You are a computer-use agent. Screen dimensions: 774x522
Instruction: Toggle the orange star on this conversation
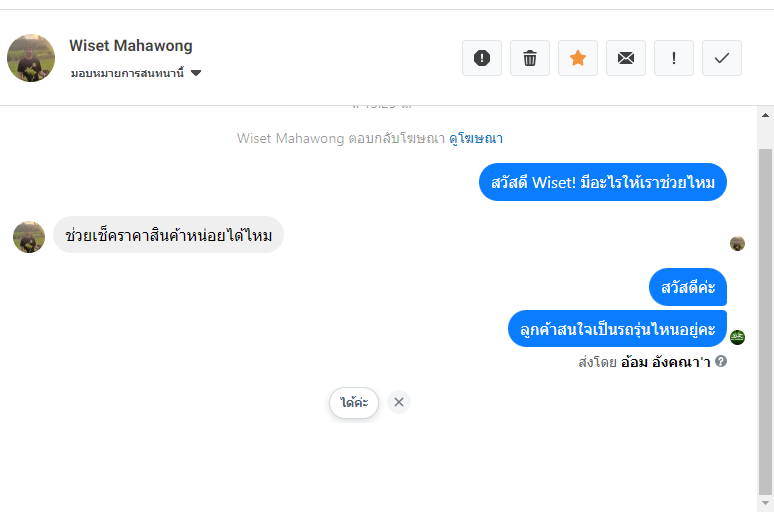(578, 58)
